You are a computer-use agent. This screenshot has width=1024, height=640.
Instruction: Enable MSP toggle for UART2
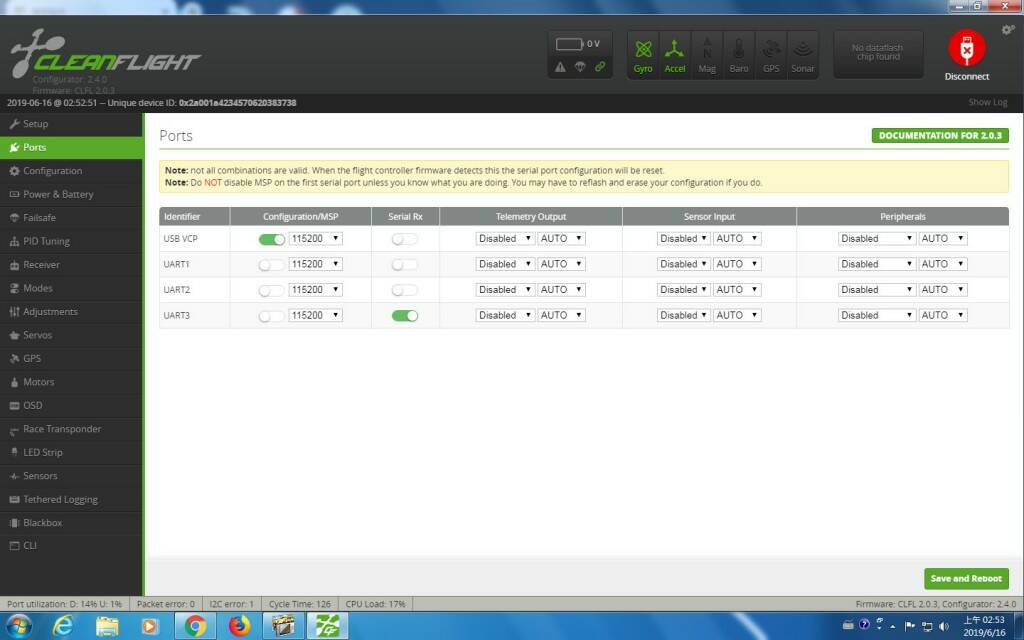click(272, 290)
